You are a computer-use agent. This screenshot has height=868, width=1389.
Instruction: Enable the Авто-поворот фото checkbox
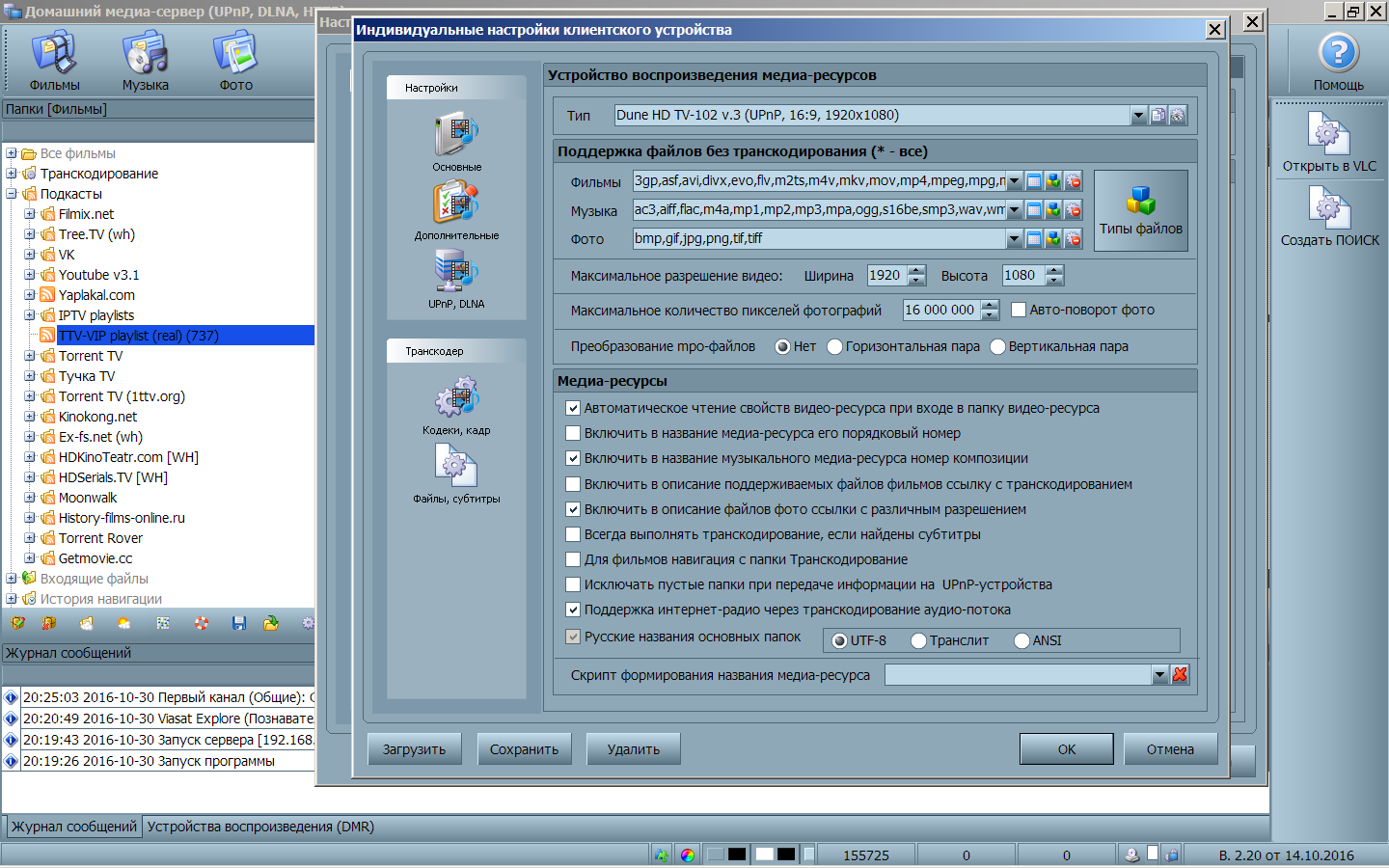pos(1018,310)
